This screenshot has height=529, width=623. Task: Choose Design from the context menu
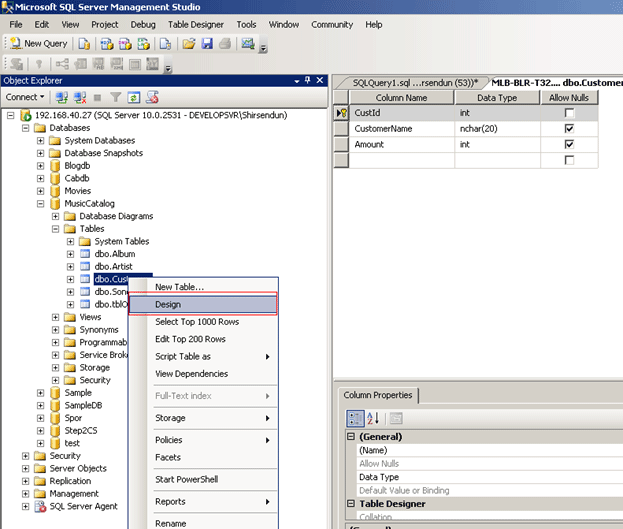click(x=168, y=304)
